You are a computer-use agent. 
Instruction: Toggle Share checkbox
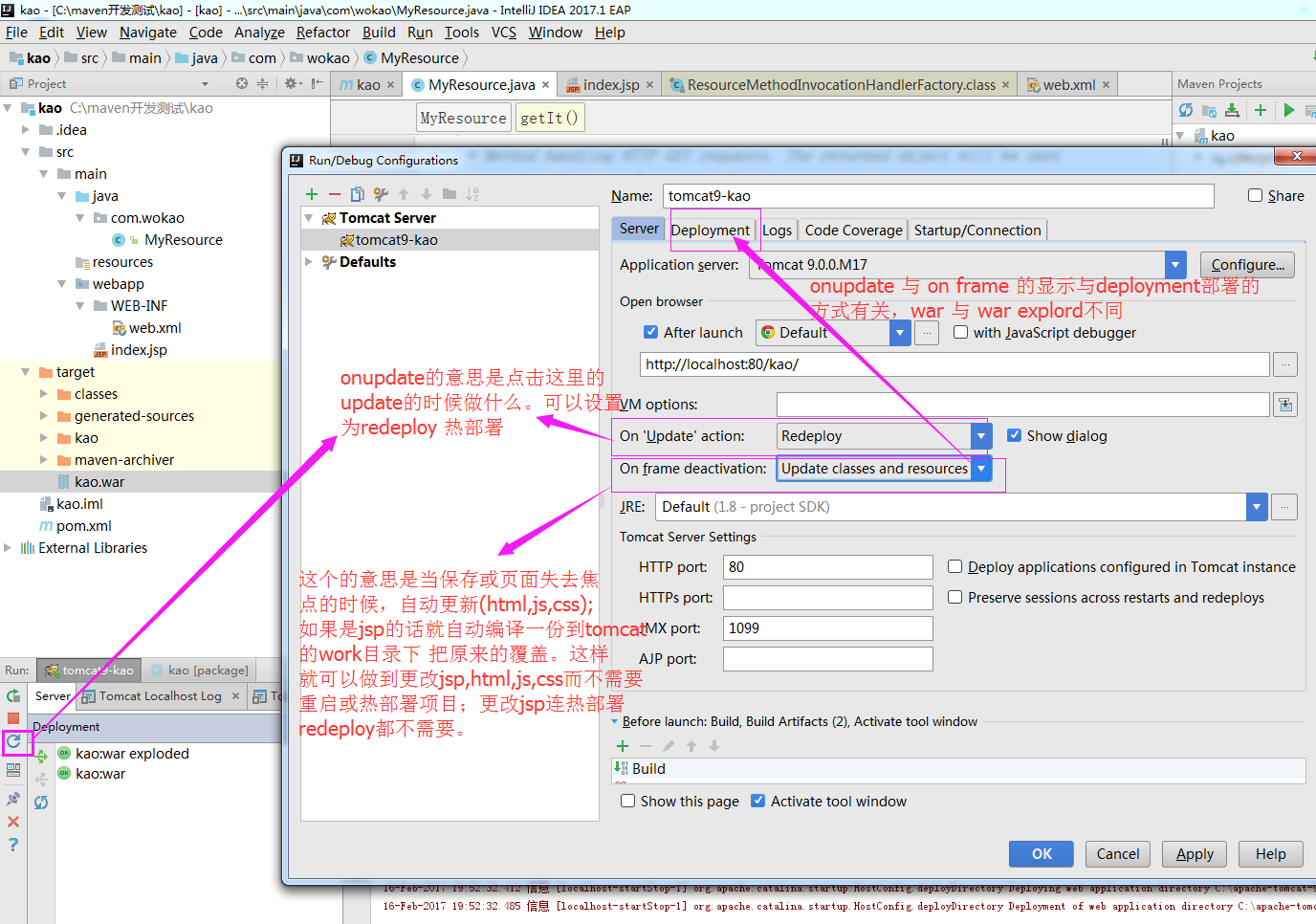coord(1255,195)
